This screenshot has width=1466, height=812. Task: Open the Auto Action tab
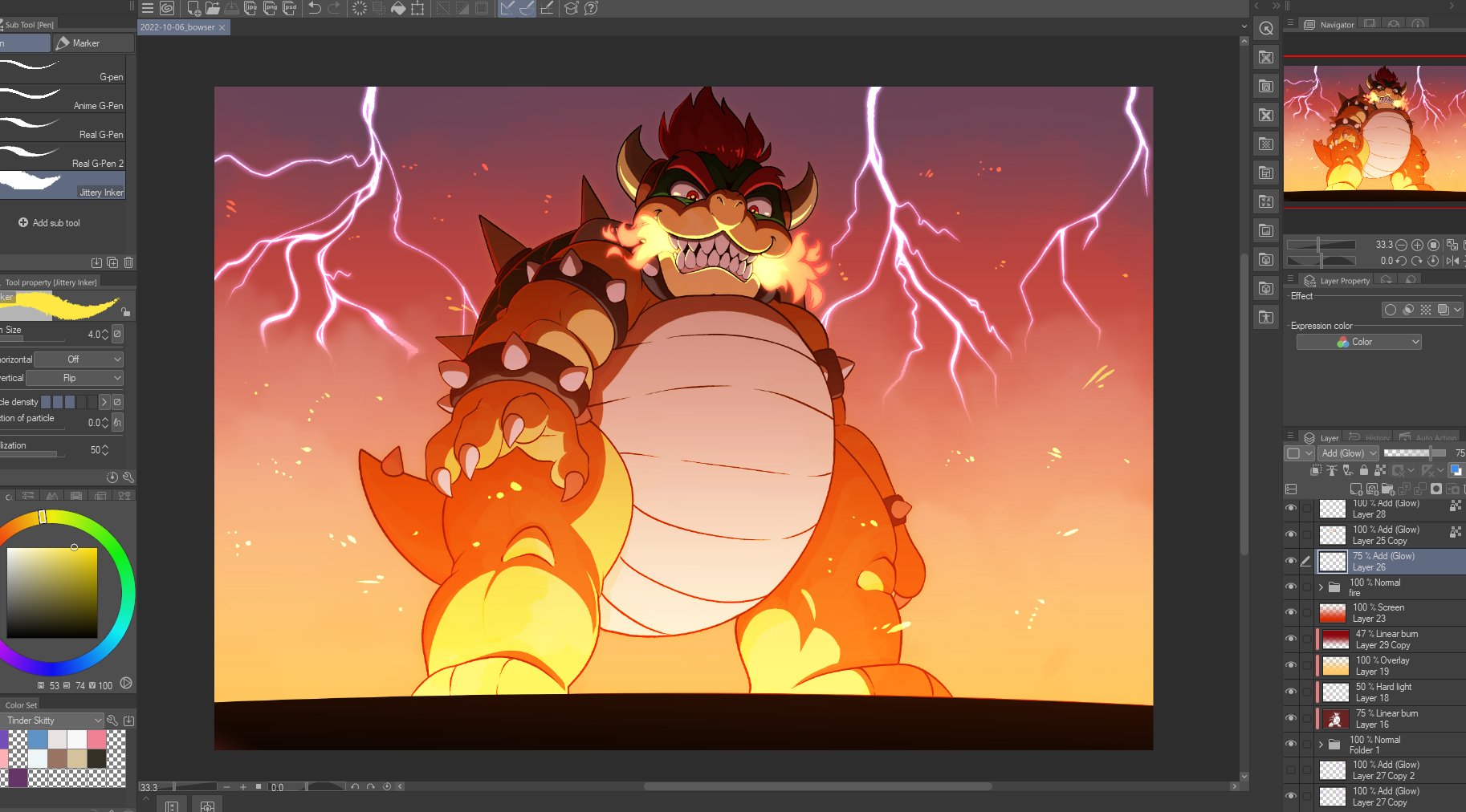[1428, 437]
